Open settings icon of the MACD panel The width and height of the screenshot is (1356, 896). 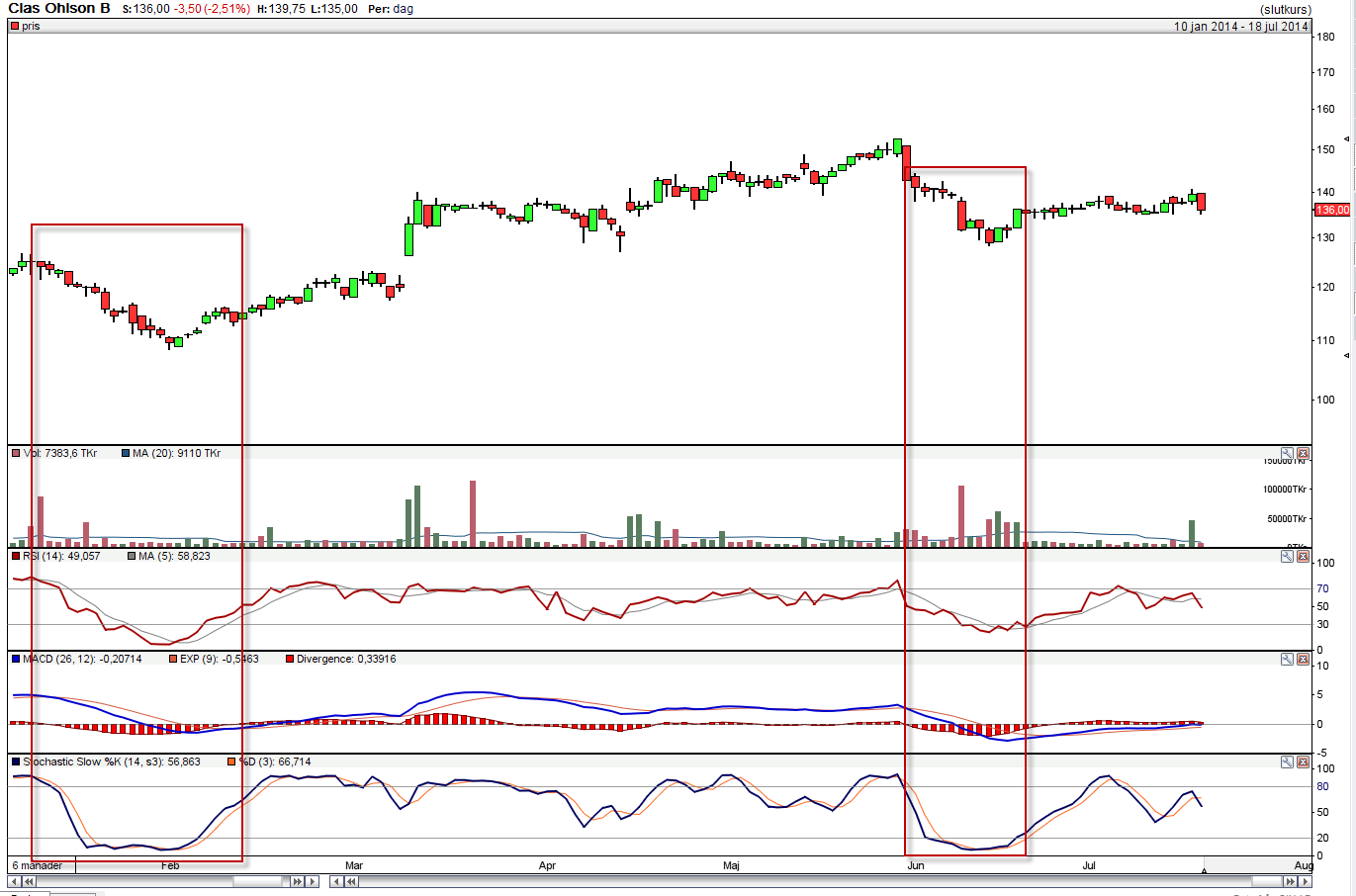tap(1287, 660)
